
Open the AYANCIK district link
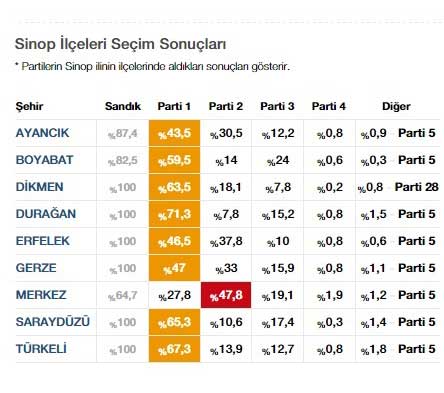pyautogui.click(x=42, y=133)
